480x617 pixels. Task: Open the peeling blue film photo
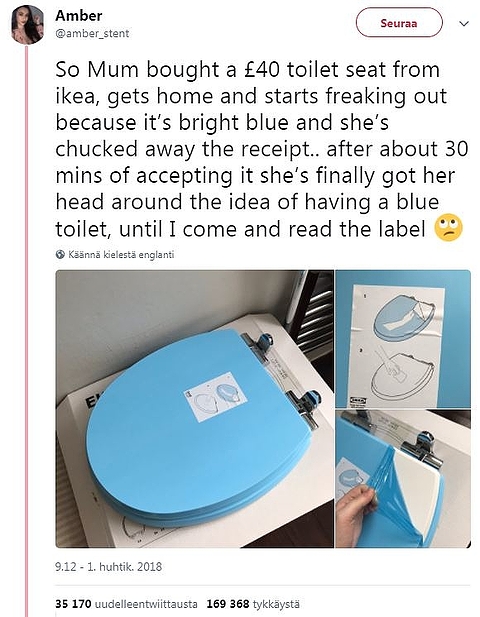pos(403,478)
